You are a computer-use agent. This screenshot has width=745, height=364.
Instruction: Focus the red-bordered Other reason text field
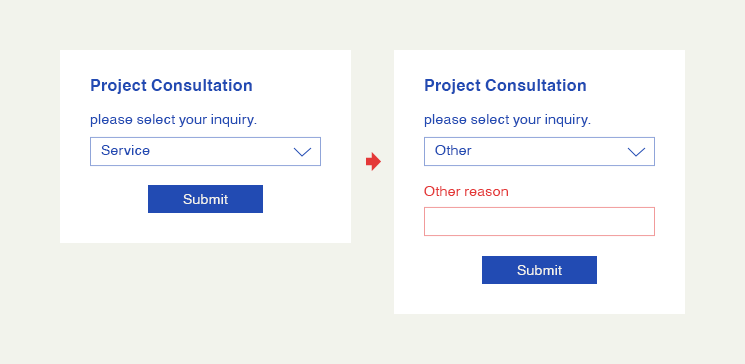coord(539,221)
